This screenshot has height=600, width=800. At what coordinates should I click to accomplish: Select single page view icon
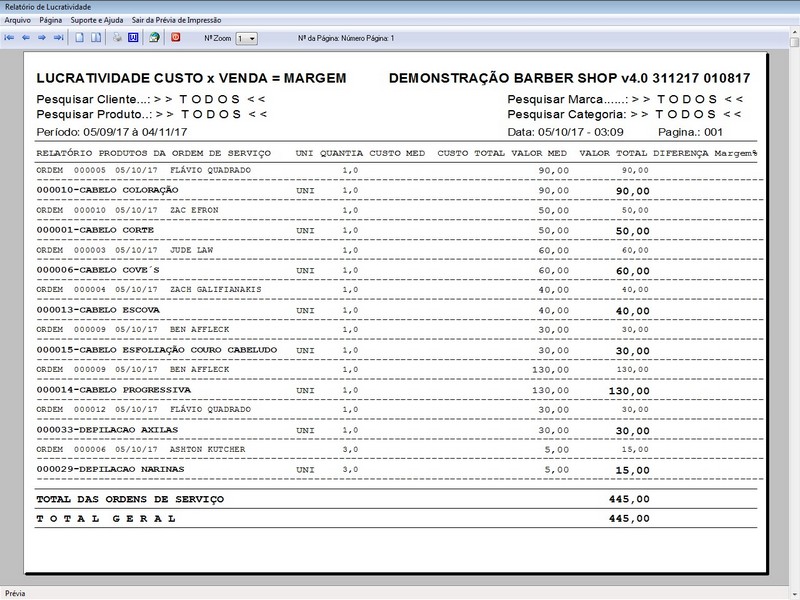tap(80, 38)
